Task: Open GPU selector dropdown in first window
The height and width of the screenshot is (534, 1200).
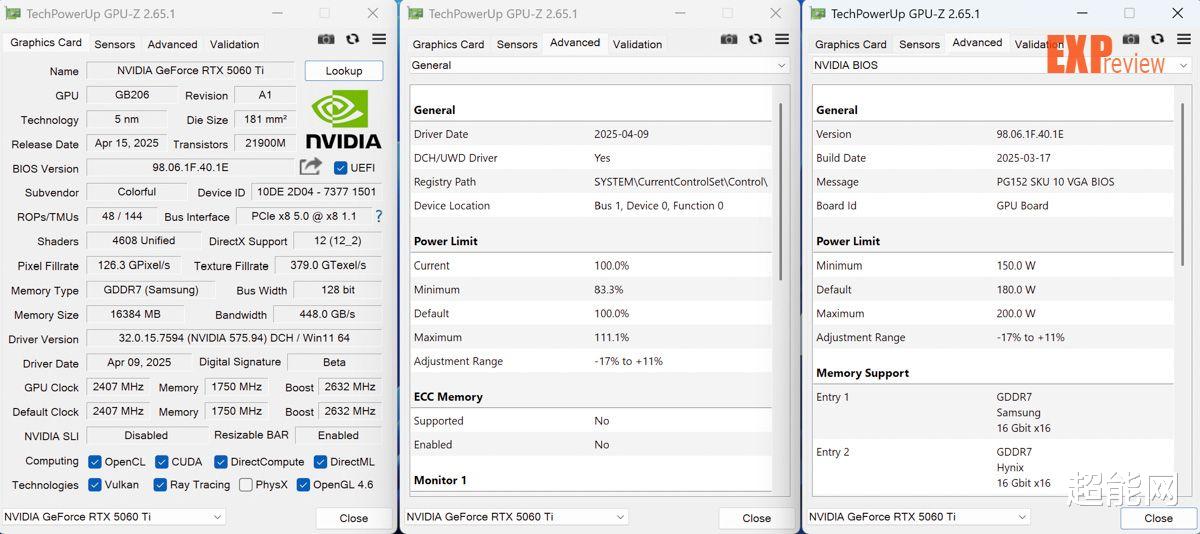Action: pyautogui.click(x=113, y=517)
